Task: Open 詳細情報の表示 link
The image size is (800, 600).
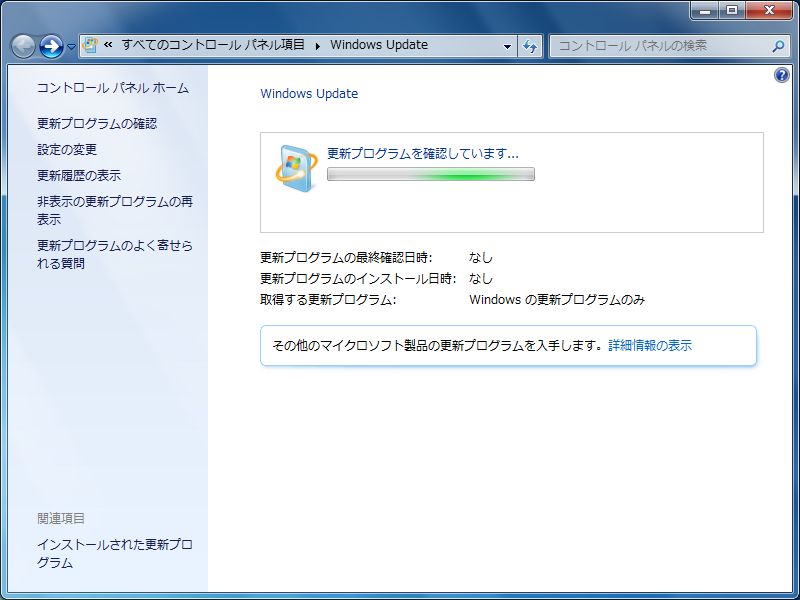Action: [x=650, y=345]
